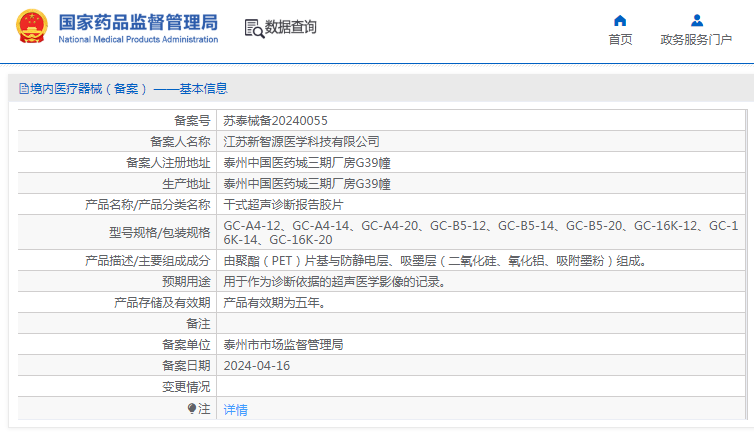Screen dimensions: 754x433
Task: Click National Medical Products Administration subtitle
Action: (x=138, y=39)
